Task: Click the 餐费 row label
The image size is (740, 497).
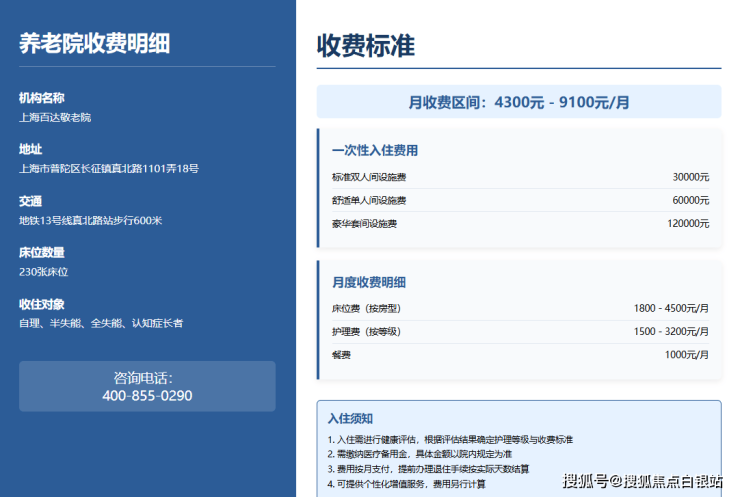Action: [x=341, y=355]
